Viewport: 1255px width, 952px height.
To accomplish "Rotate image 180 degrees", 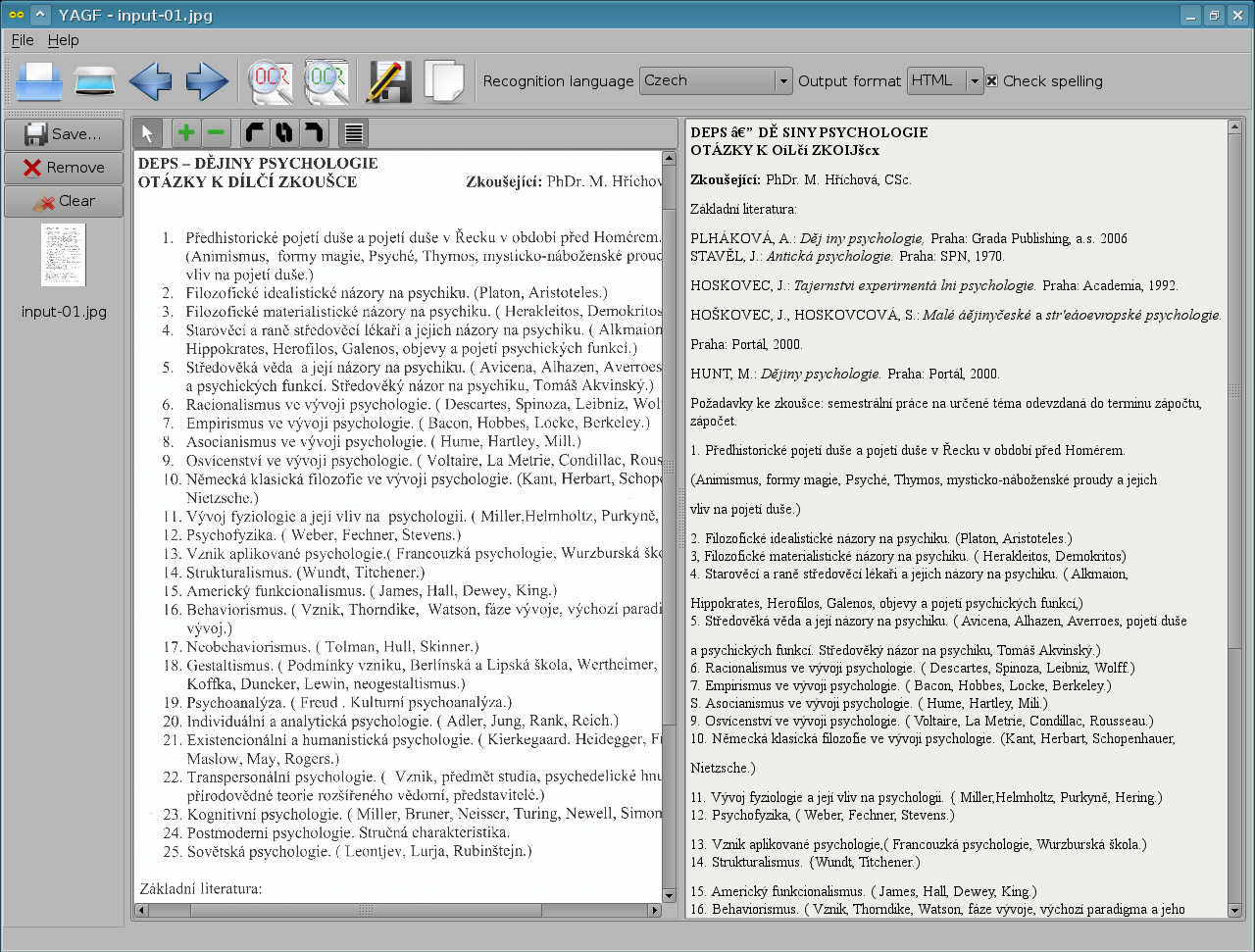I will point(284,133).
